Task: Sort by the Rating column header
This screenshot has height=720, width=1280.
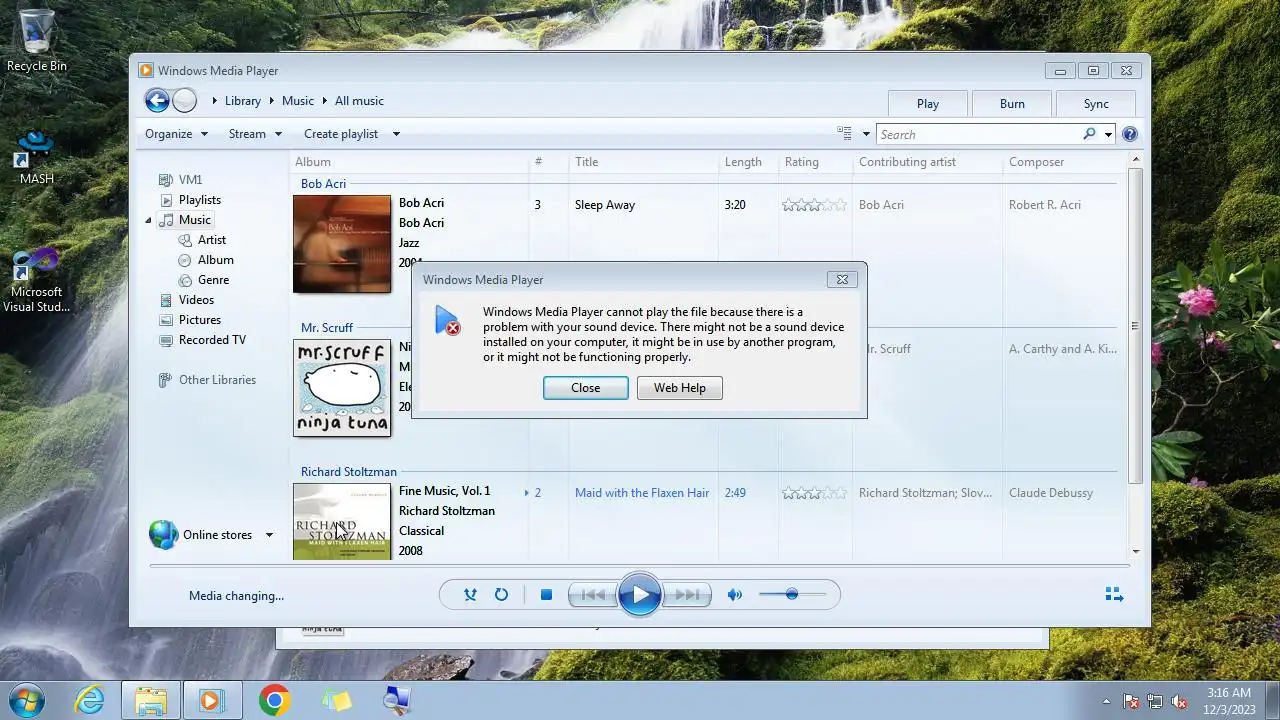Action: point(802,162)
